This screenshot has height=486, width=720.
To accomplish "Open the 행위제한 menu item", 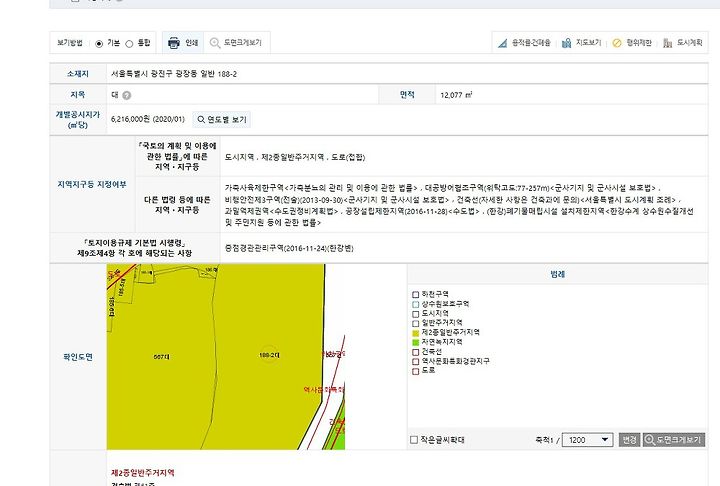I will tap(639, 43).
